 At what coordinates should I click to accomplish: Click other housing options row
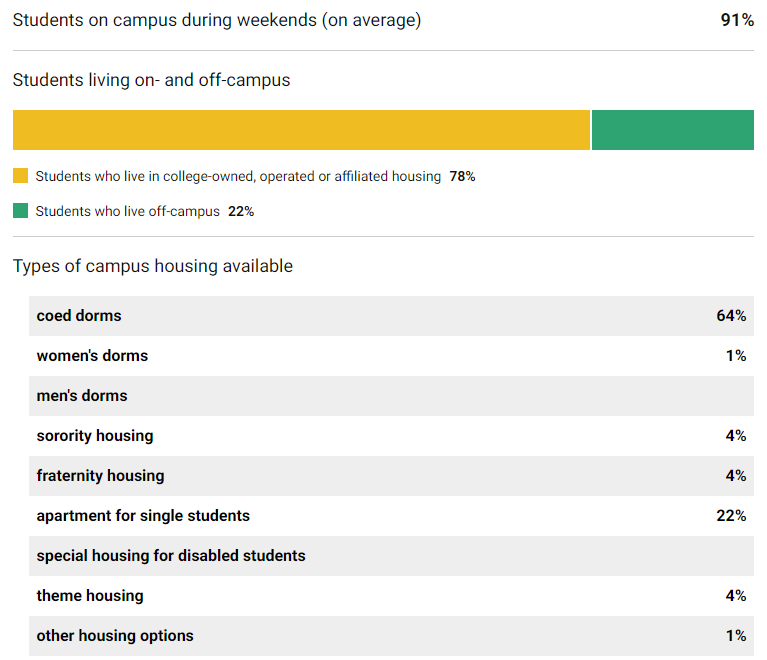(390, 636)
